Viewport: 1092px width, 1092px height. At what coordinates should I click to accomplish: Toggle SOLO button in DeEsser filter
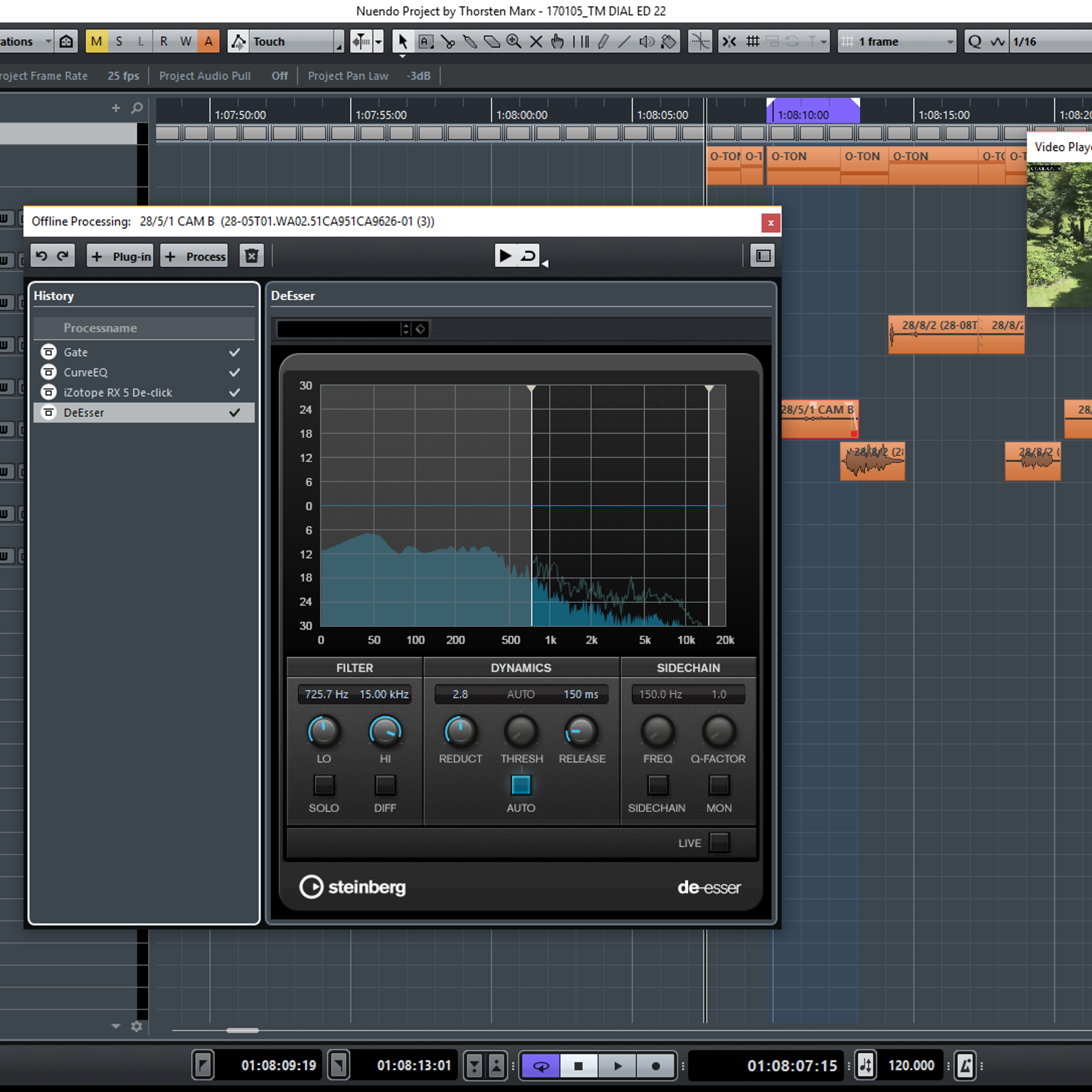click(324, 786)
